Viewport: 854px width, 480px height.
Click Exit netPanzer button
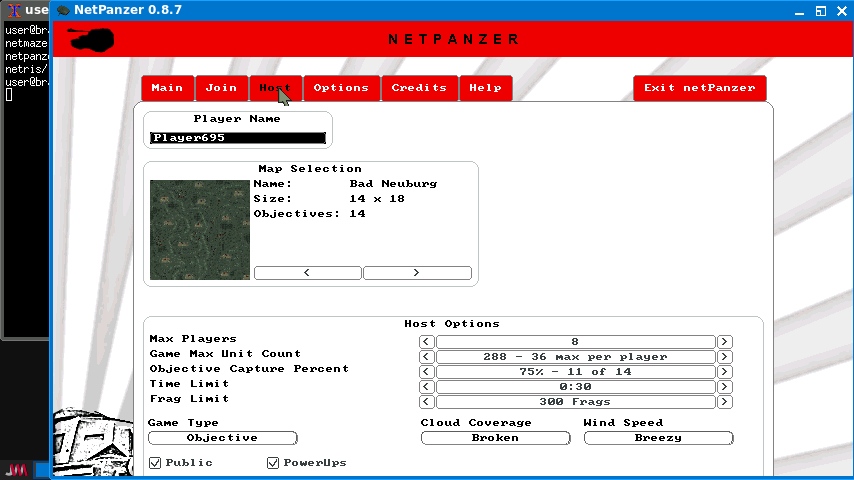point(700,88)
